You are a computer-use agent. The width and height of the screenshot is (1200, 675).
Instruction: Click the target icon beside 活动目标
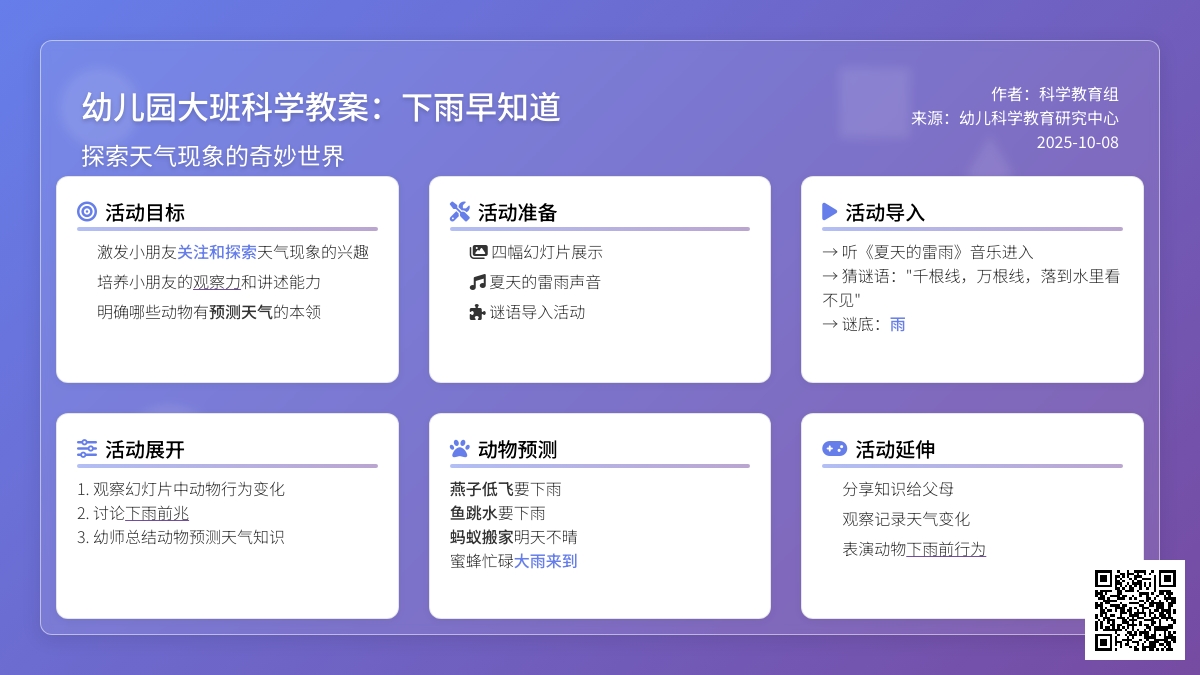point(87,212)
